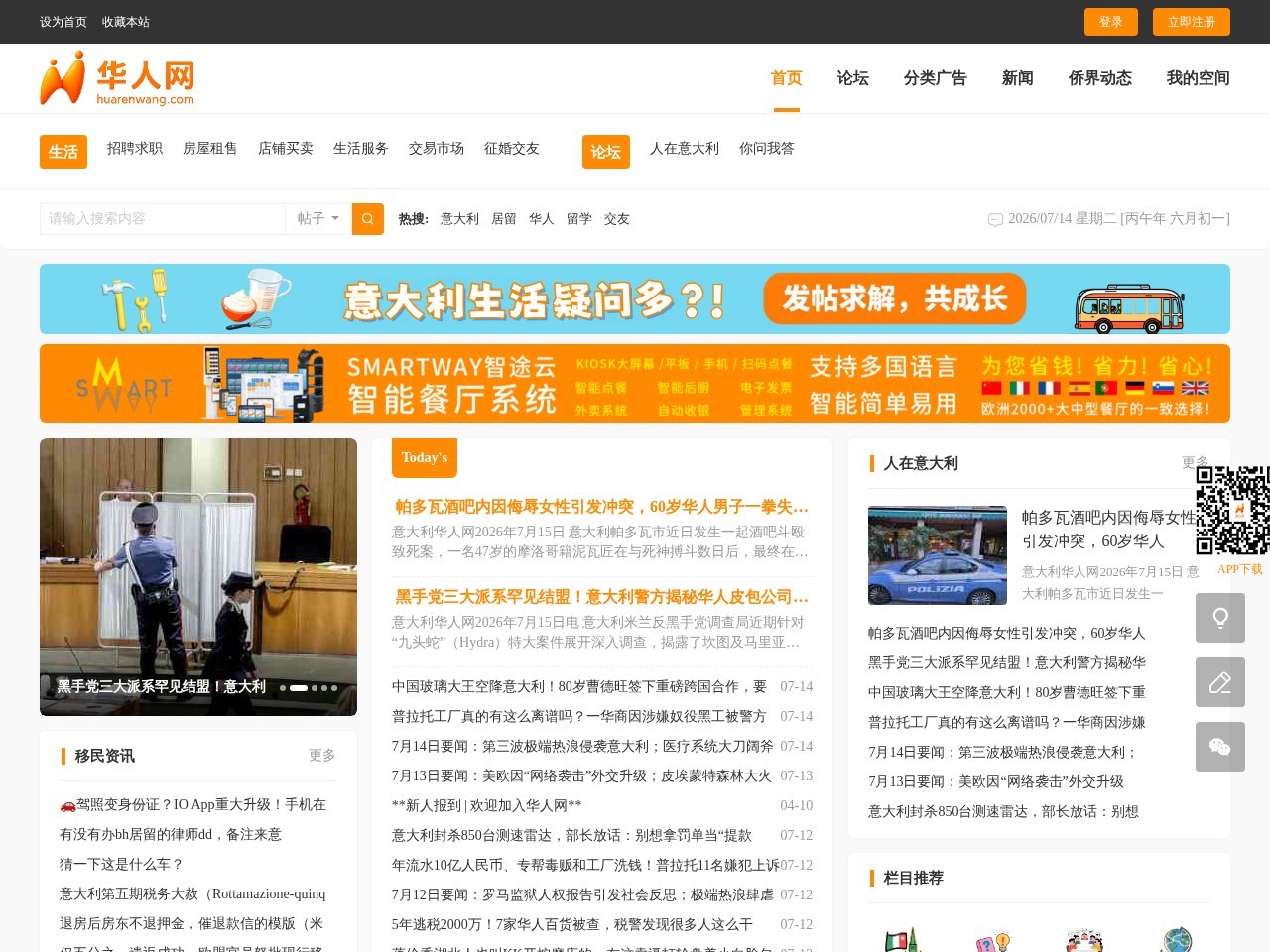Open 7月14日要闻 article in Today's list
This screenshot has width=1270, height=952.
582,746
